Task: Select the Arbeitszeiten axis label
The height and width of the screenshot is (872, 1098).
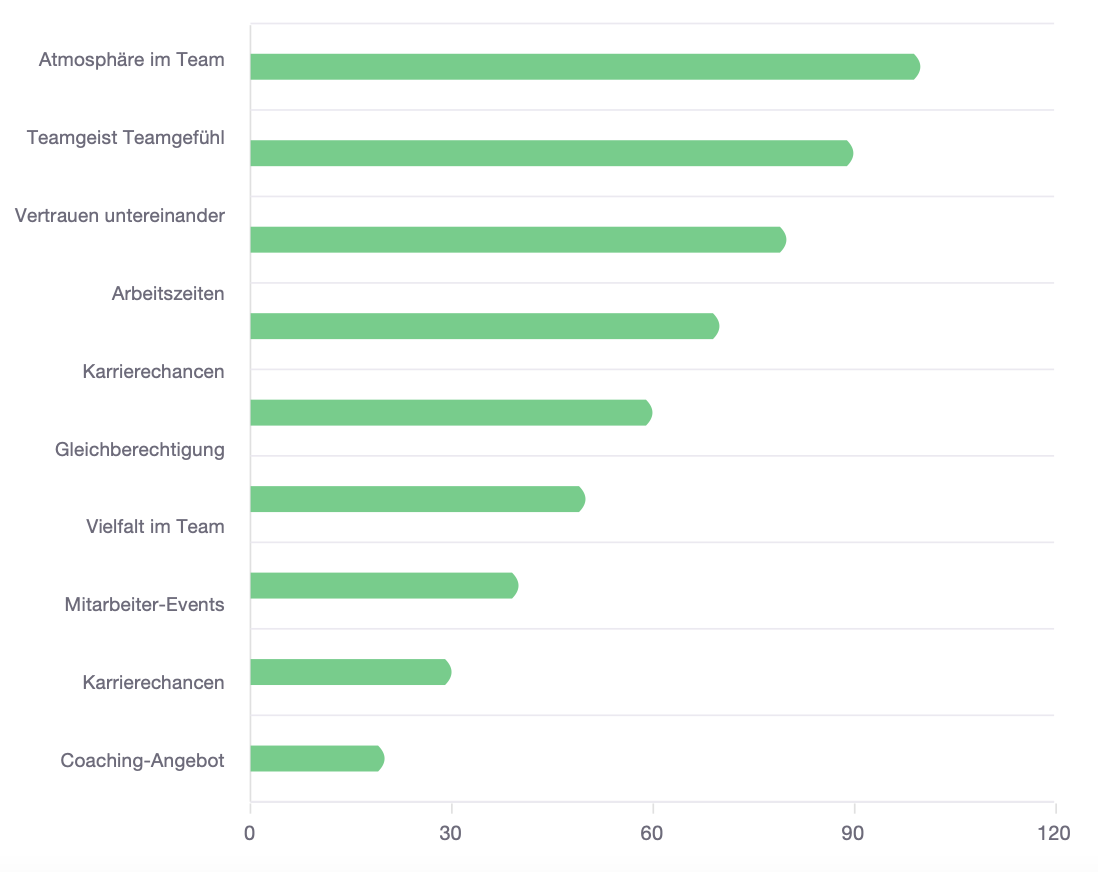Action: point(168,293)
